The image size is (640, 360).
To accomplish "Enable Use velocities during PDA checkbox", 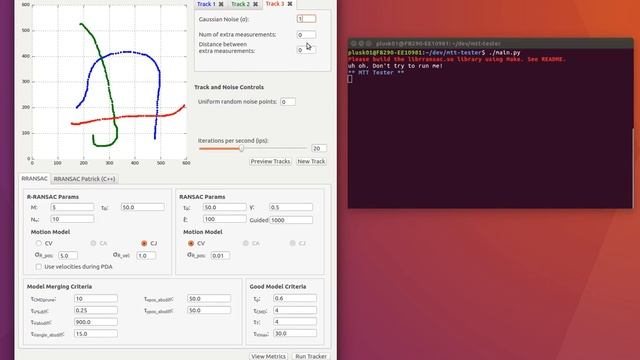I will [38, 267].
